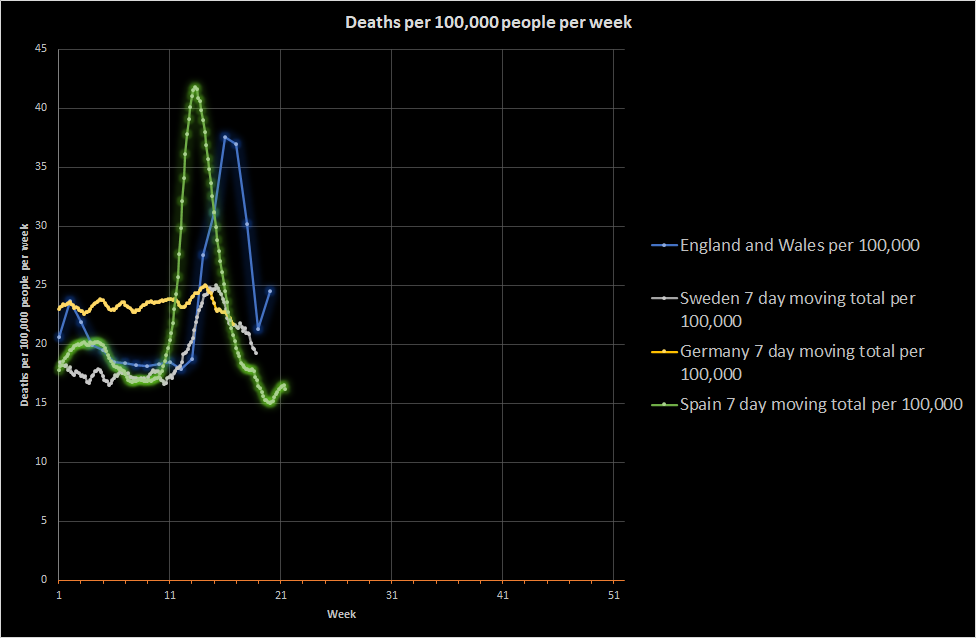
Task: Click the y-axis label 5
Action: point(44,520)
